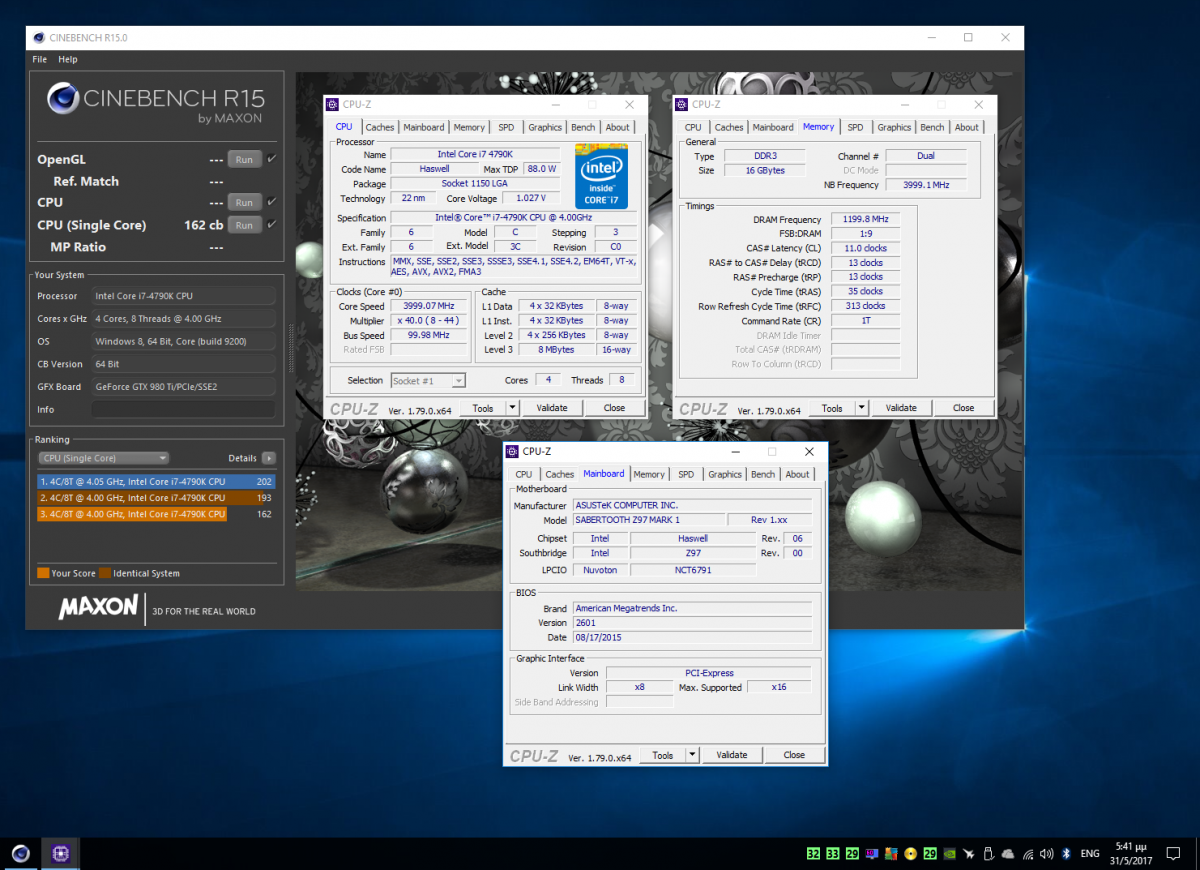The height and width of the screenshot is (870, 1200).
Task: Open the clock showing 31/5/2017
Action: tap(1131, 854)
